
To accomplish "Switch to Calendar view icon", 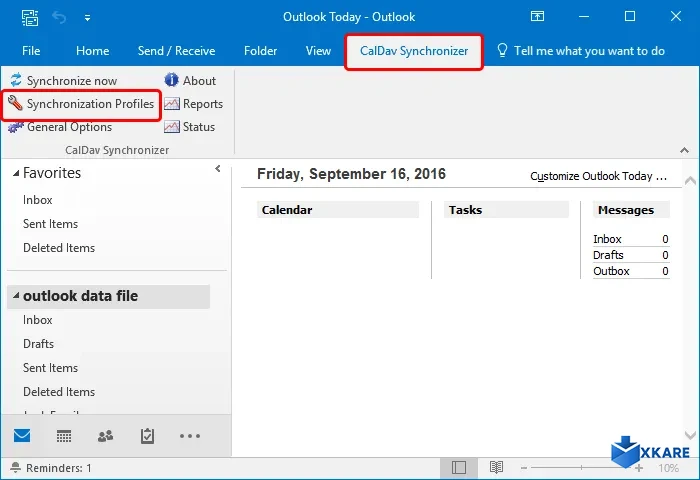I will point(64,436).
